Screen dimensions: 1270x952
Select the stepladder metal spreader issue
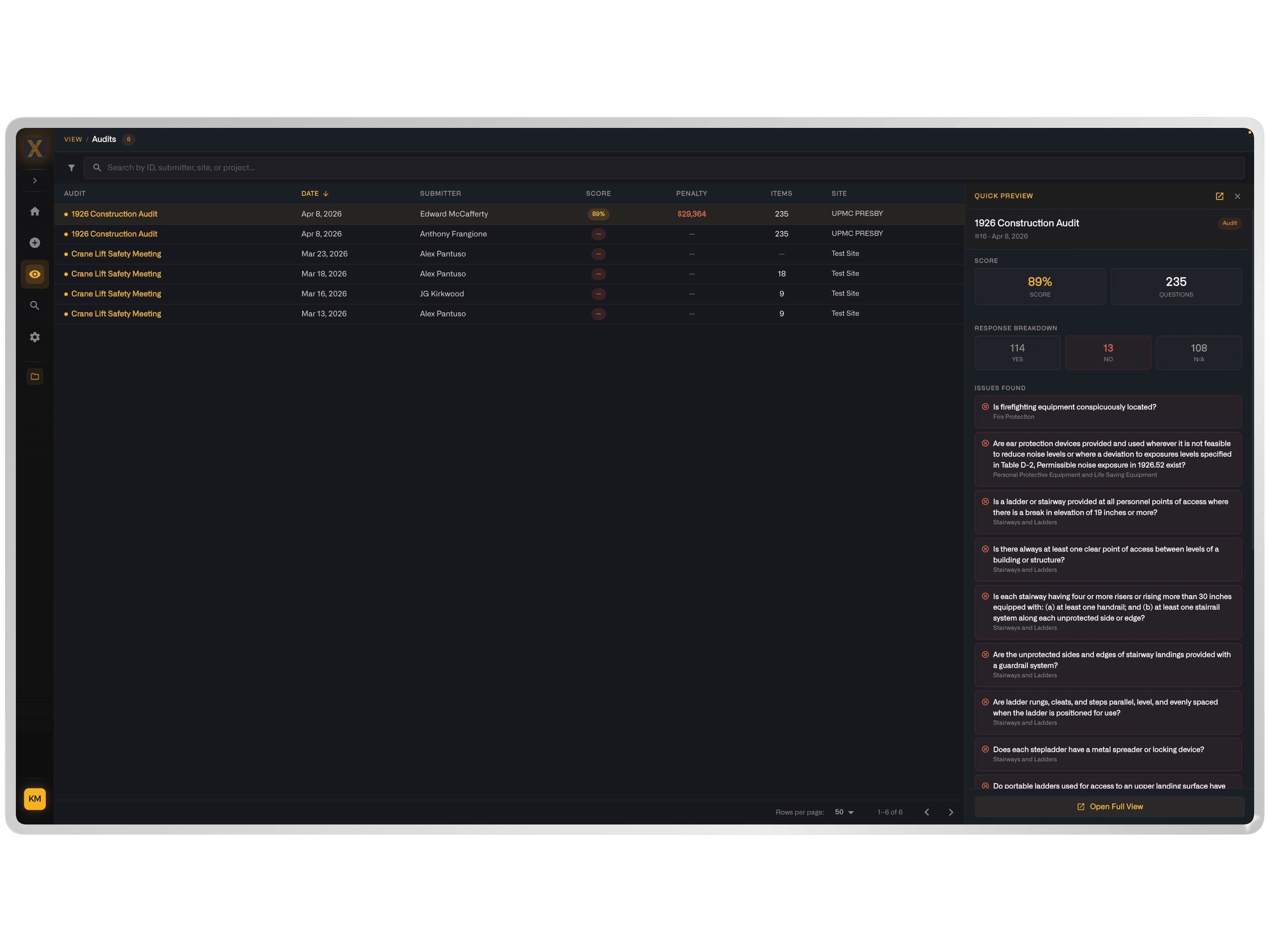click(x=1108, y=755)
